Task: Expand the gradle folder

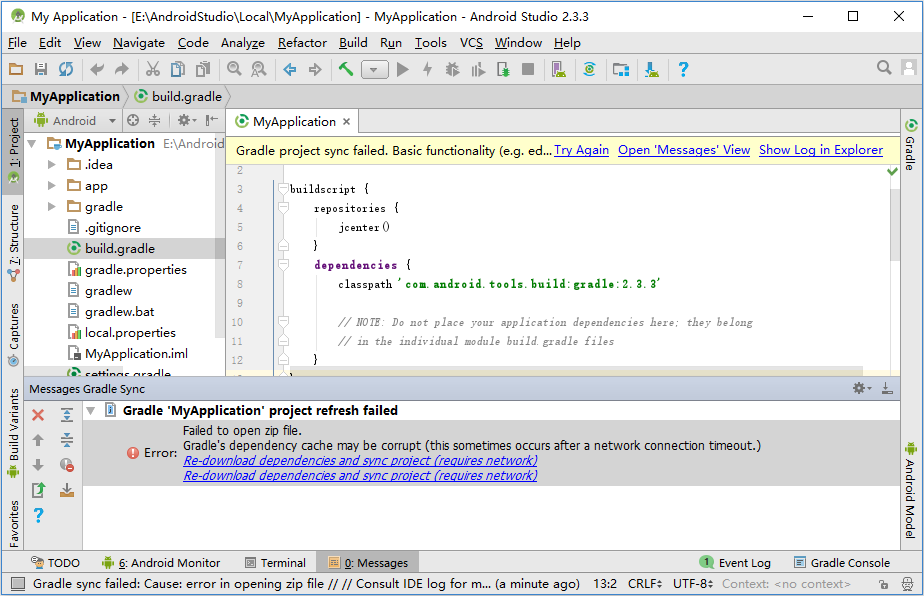Action: click(52, 206)
